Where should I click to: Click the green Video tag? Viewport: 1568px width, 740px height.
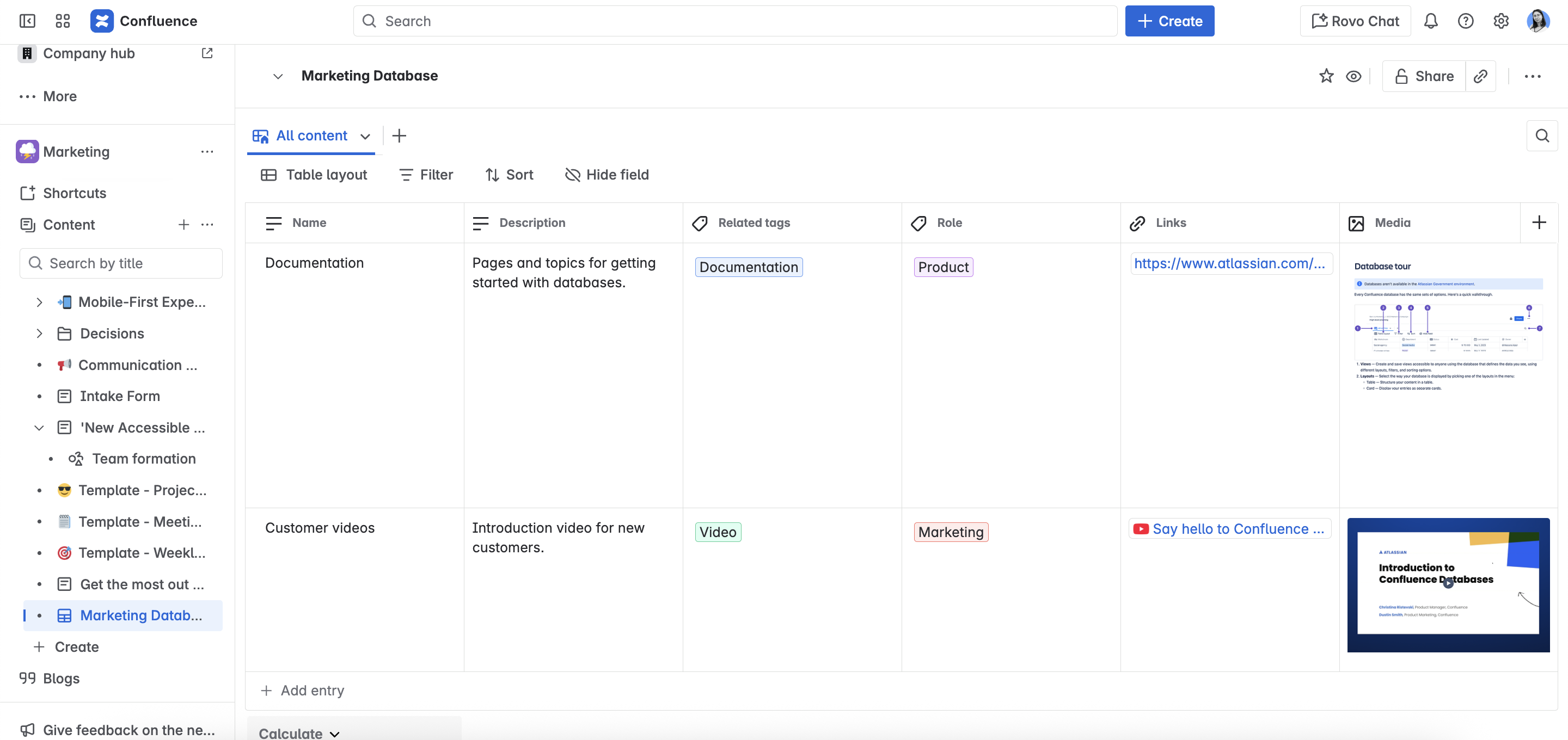[718, 533]
